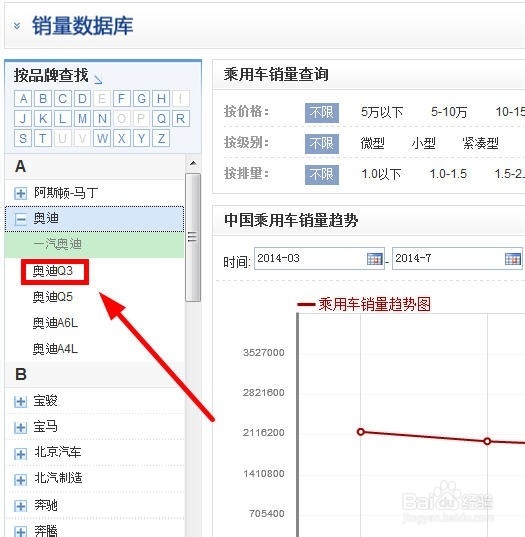
Task: Filter vehicle class by 小型
Action: (423, 143)
